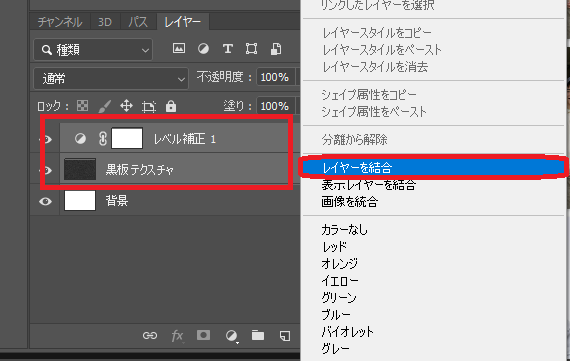
Task: Create new group folder icon
Action: click(x=258, y=335)
